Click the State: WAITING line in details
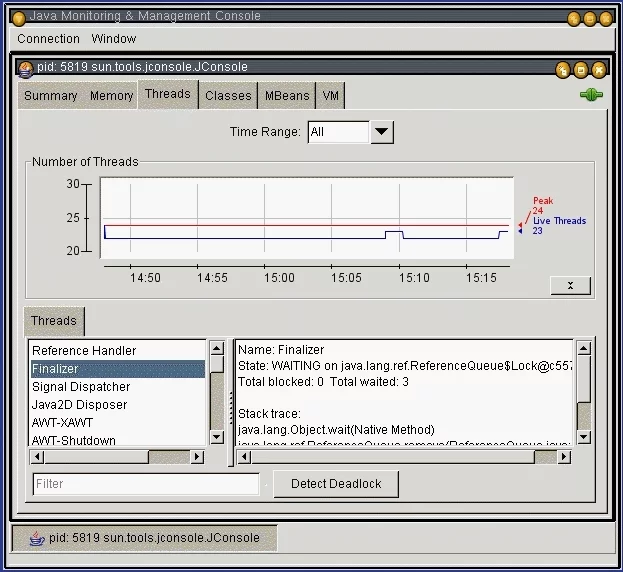This screenshot has height=572, width=623. pos(404,366)
